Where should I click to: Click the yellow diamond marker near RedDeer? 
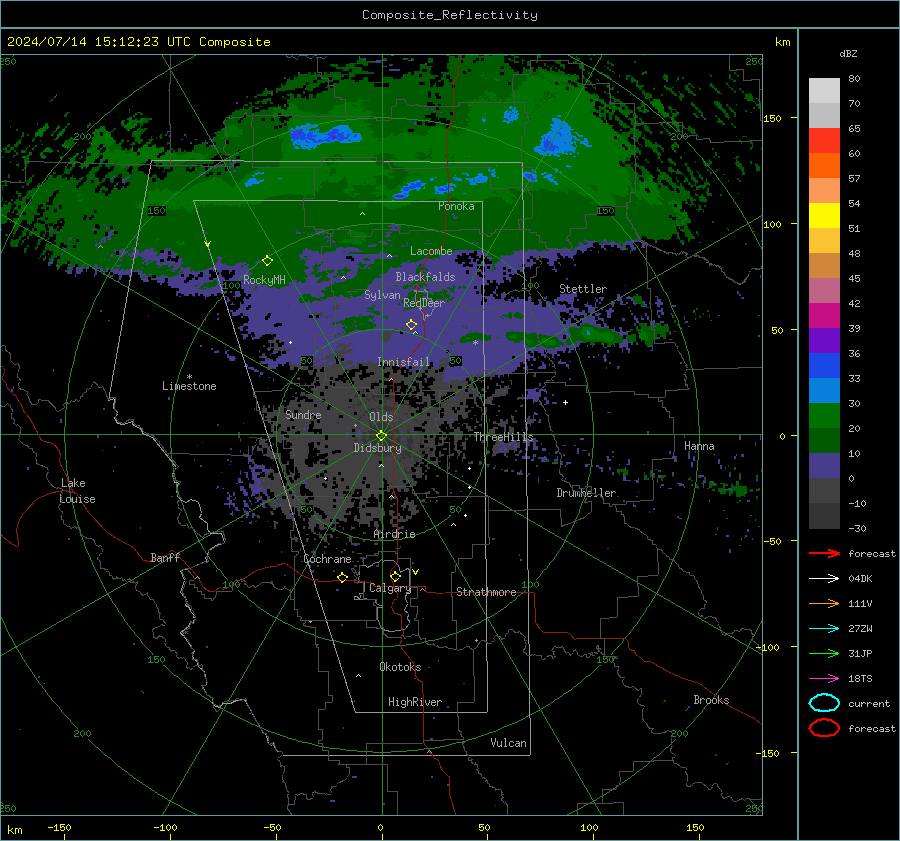point(411,325)
